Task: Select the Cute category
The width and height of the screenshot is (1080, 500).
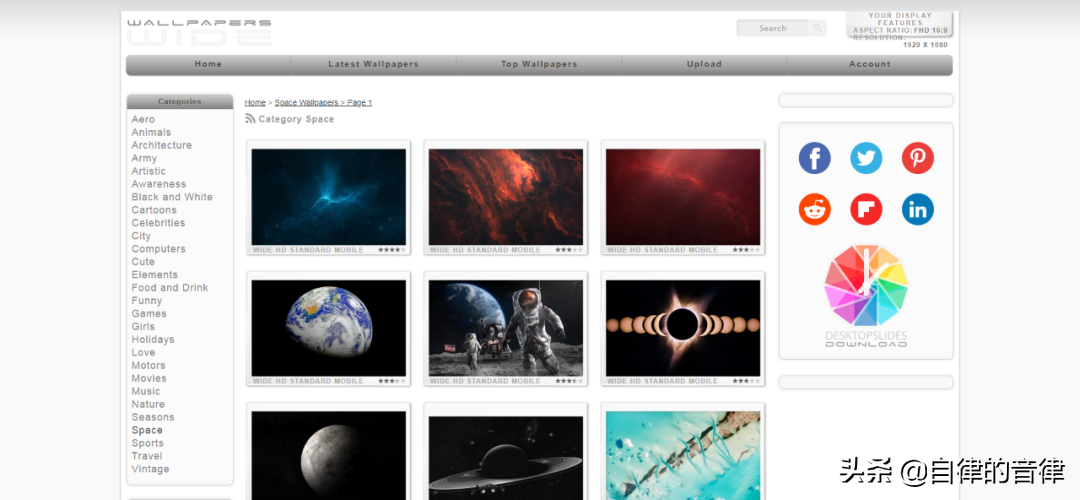Action: pyautogui.click(x=143, y=262)
